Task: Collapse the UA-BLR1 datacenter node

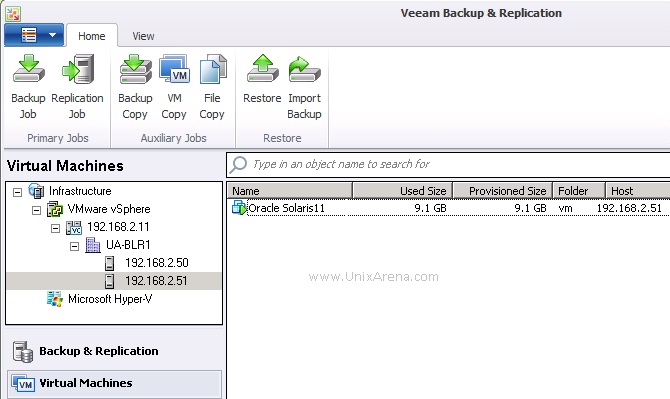Action: click(74, 246)
